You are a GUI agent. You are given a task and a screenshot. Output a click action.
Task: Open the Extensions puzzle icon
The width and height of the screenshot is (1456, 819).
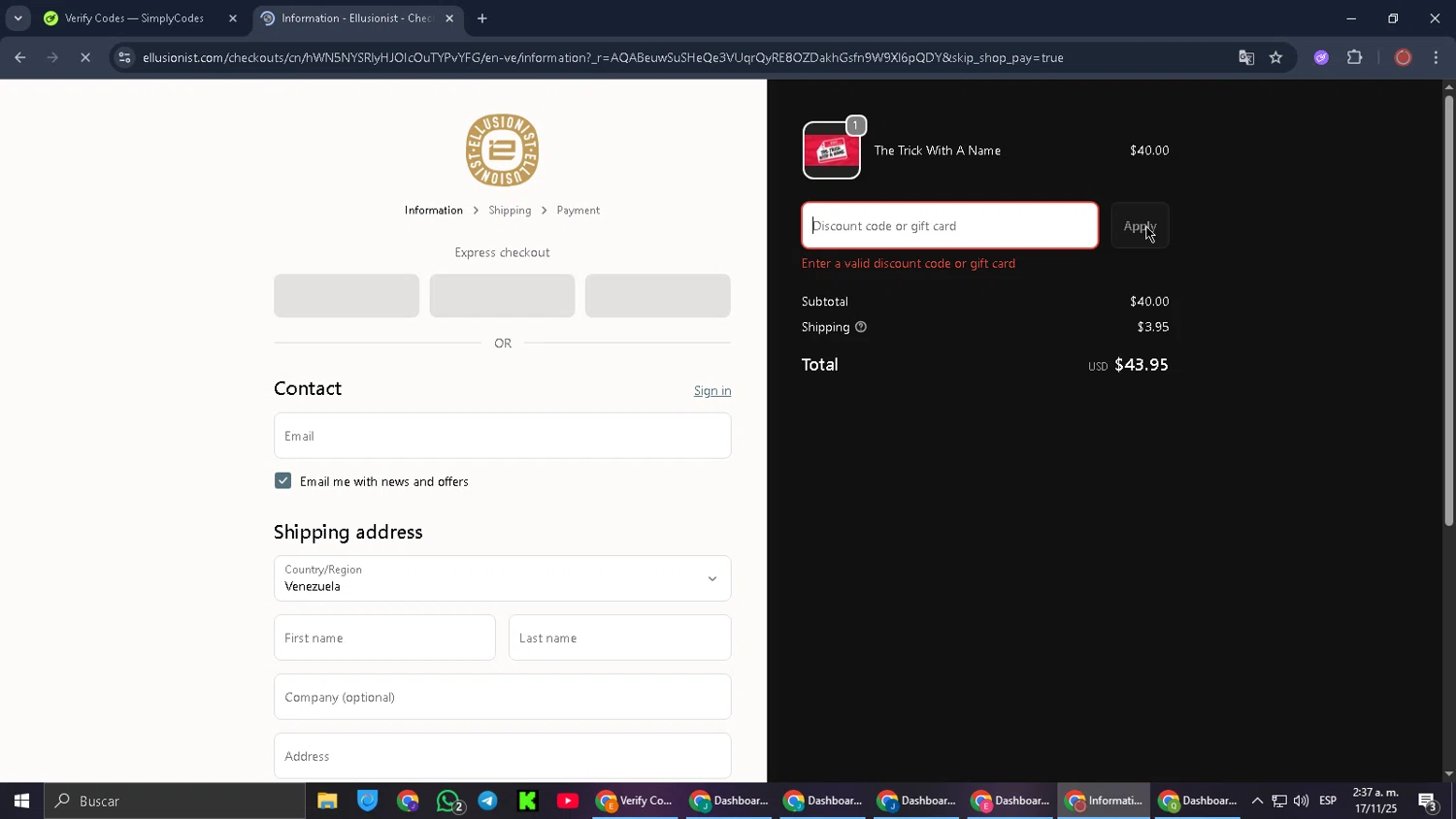(x=1355, y=58)
